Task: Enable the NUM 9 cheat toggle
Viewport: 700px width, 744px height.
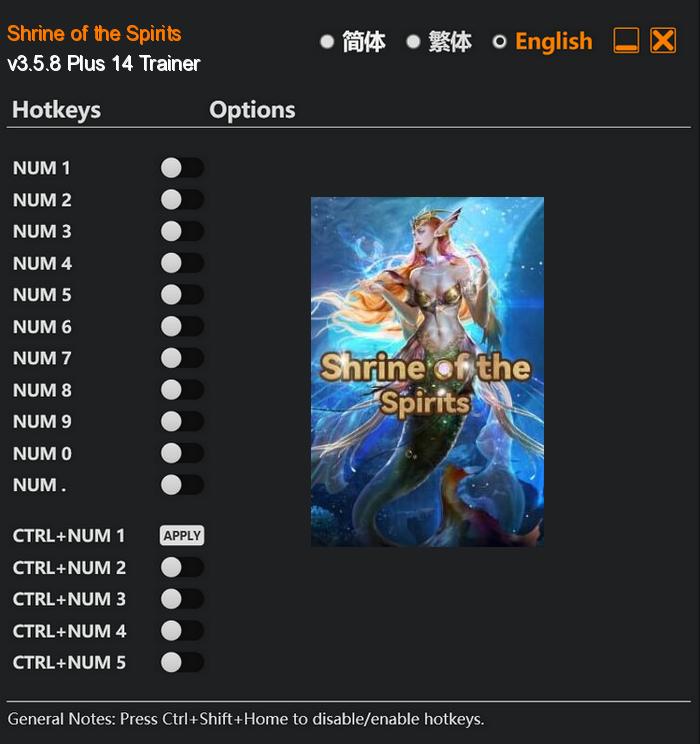Action: click(182, 421)
